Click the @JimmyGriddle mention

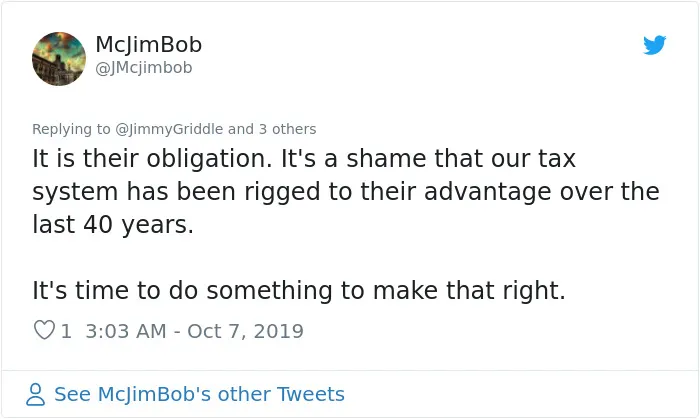(169, 129)
